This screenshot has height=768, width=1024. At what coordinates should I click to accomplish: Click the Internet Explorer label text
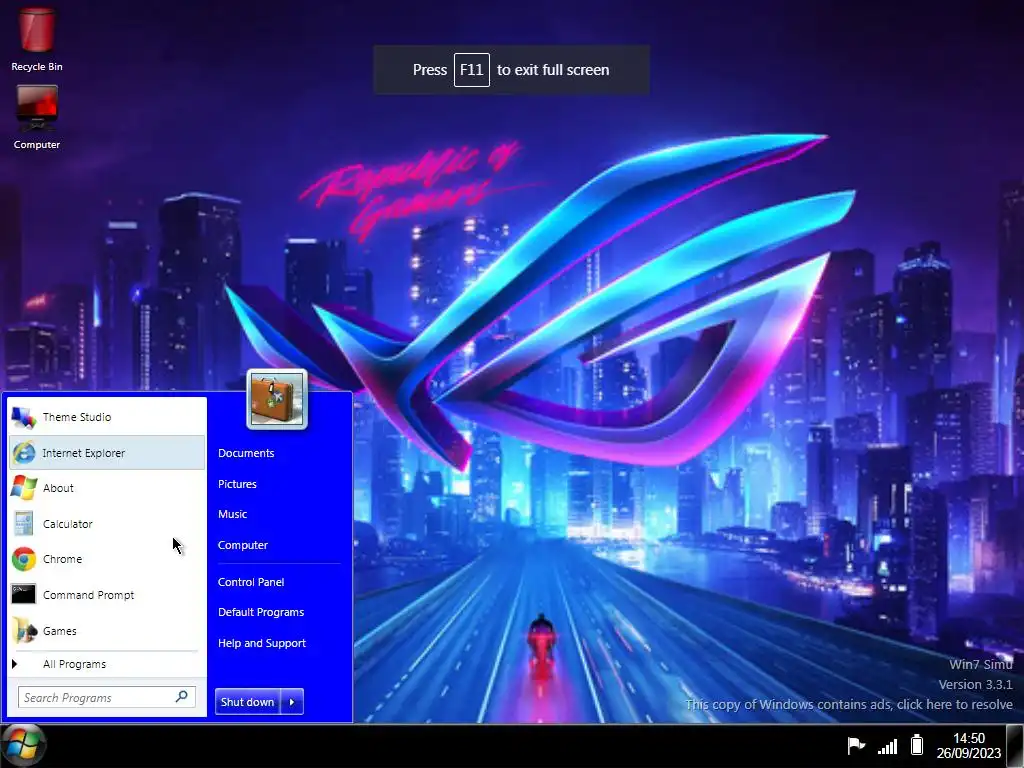click(84, 453)
